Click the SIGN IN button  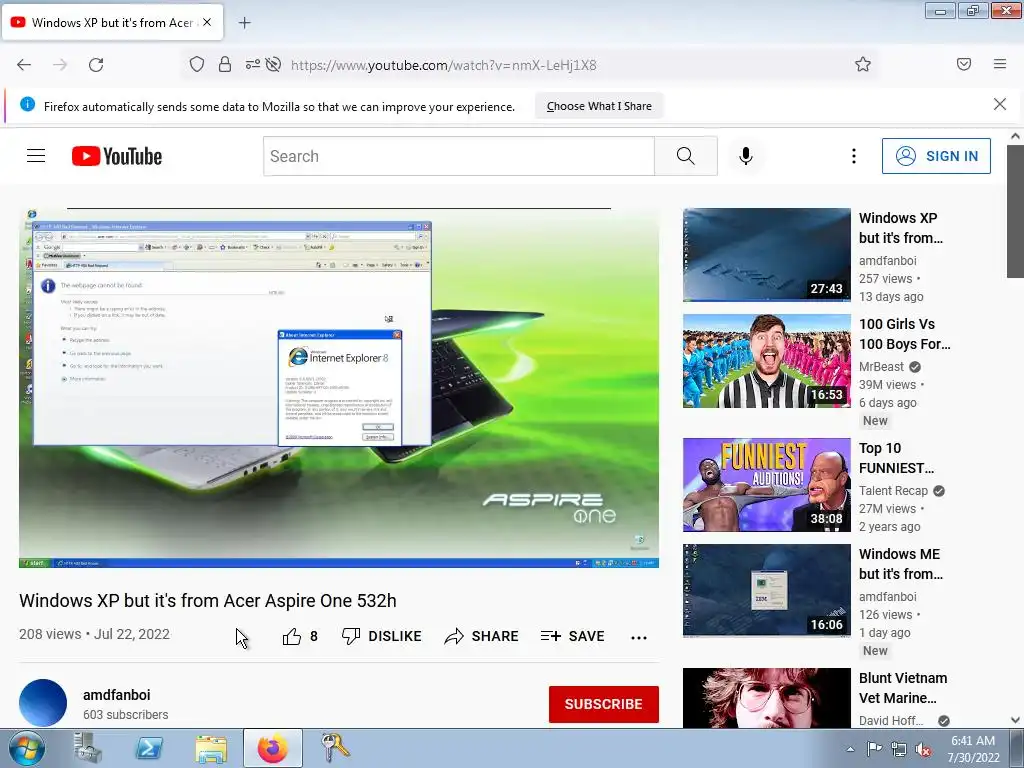click(x=936, y=156)
